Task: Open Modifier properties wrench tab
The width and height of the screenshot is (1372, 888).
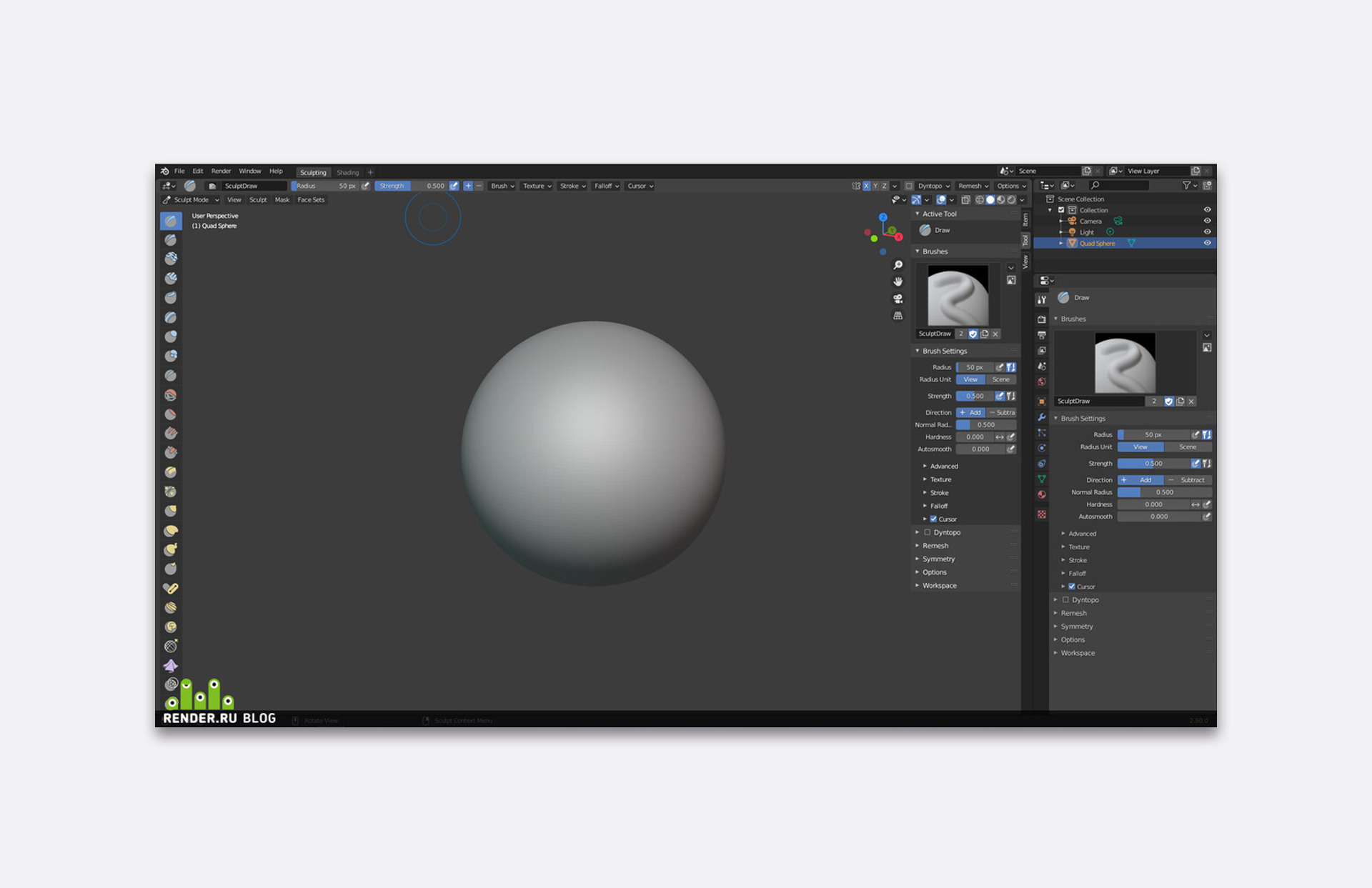Action: click(x=1042, y=417)
